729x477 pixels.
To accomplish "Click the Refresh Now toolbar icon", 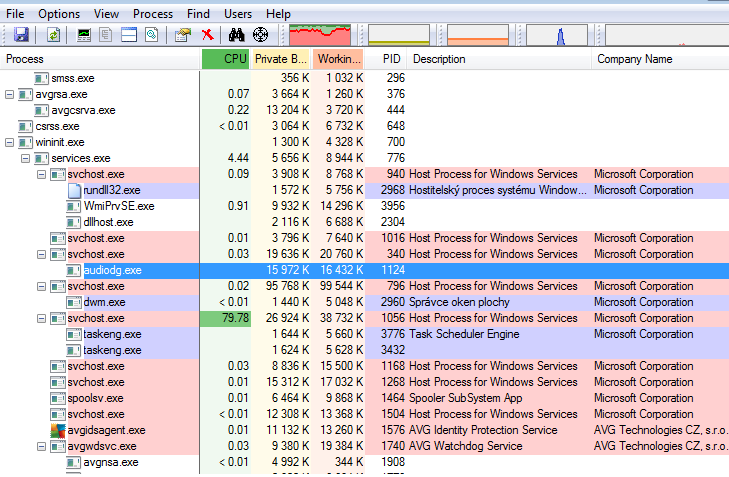I will (53, 35).
